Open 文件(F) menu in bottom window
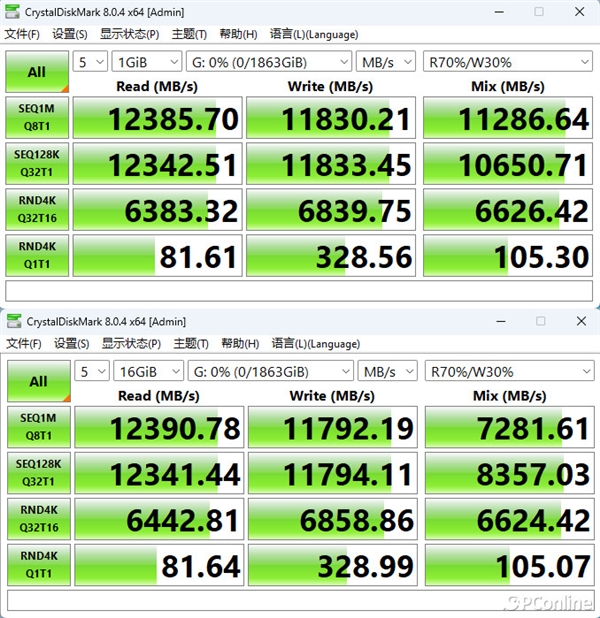This screenshot has height=618, width=600. coord(24,344)
